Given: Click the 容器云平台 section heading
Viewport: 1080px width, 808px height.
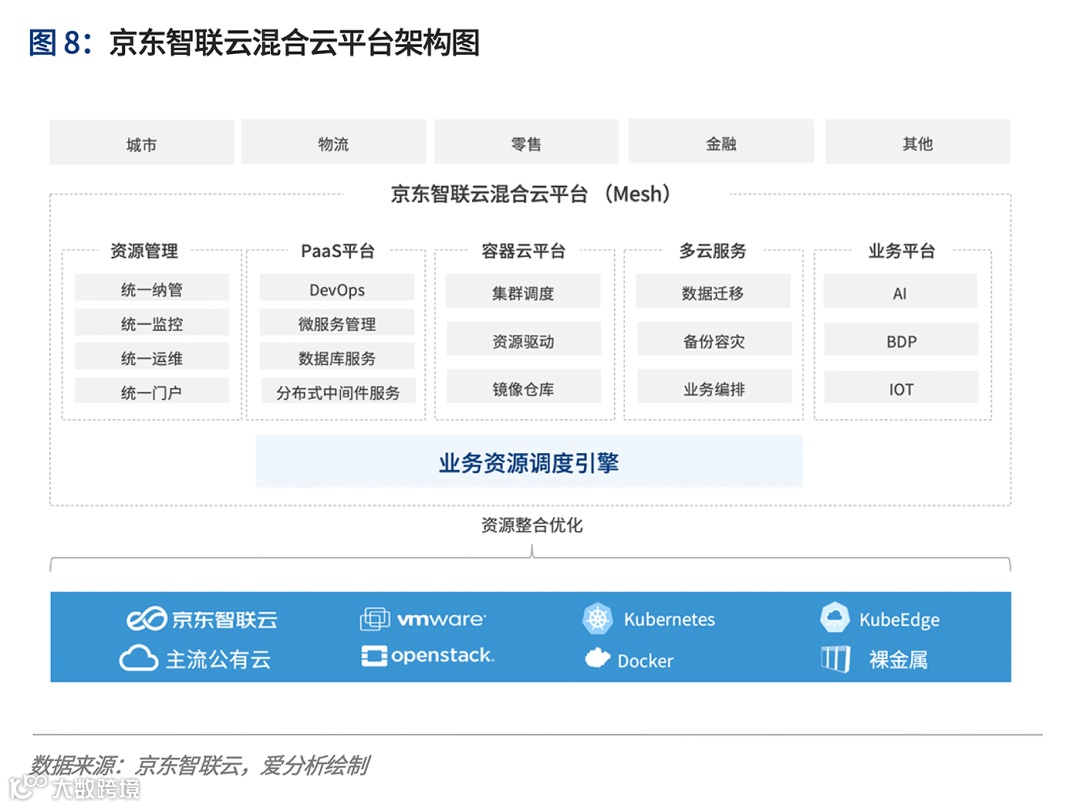Looking at the screenshot, I should click(x=523, y=251).
